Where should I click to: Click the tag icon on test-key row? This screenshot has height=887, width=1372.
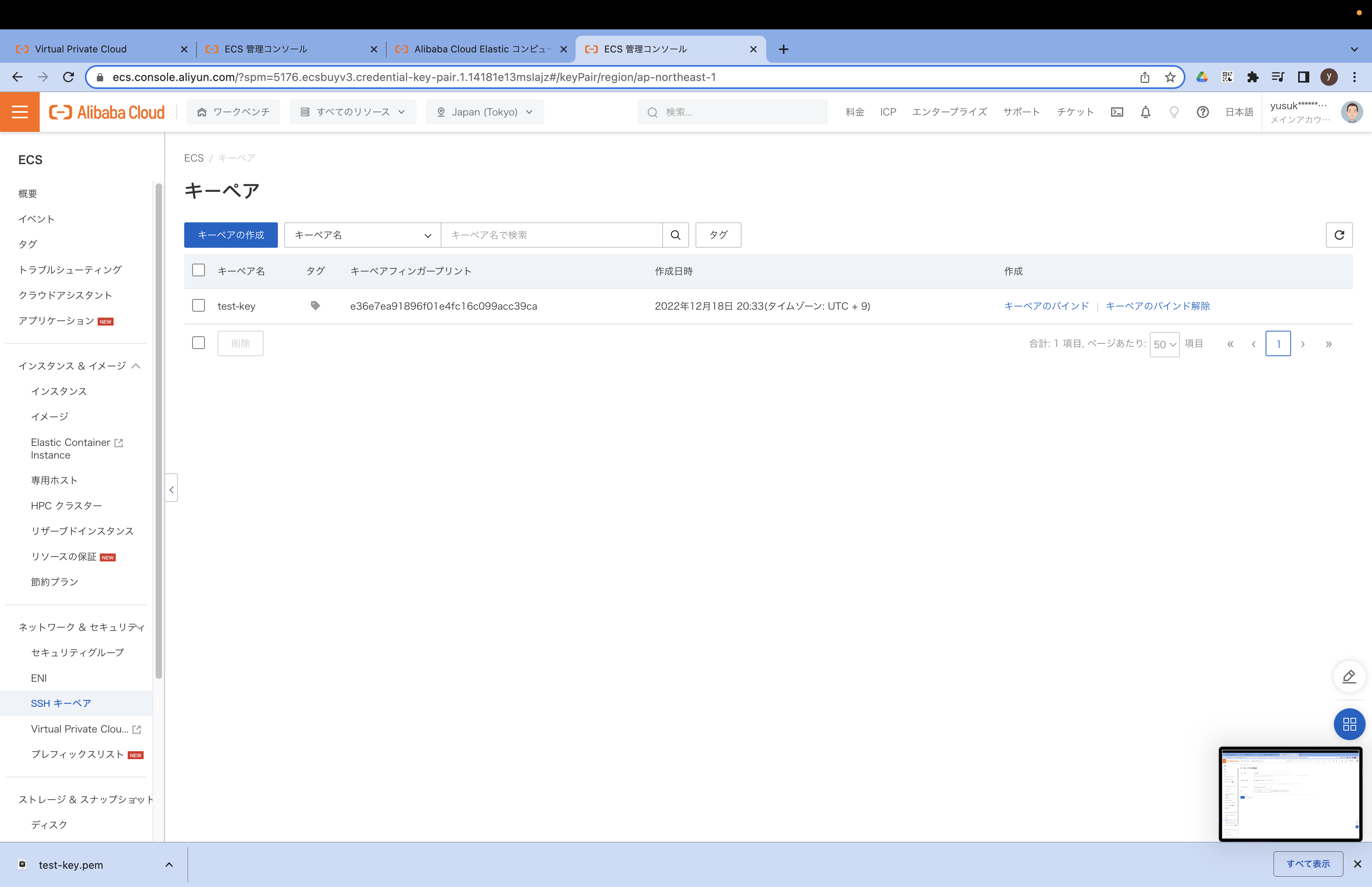pos(315,306)
